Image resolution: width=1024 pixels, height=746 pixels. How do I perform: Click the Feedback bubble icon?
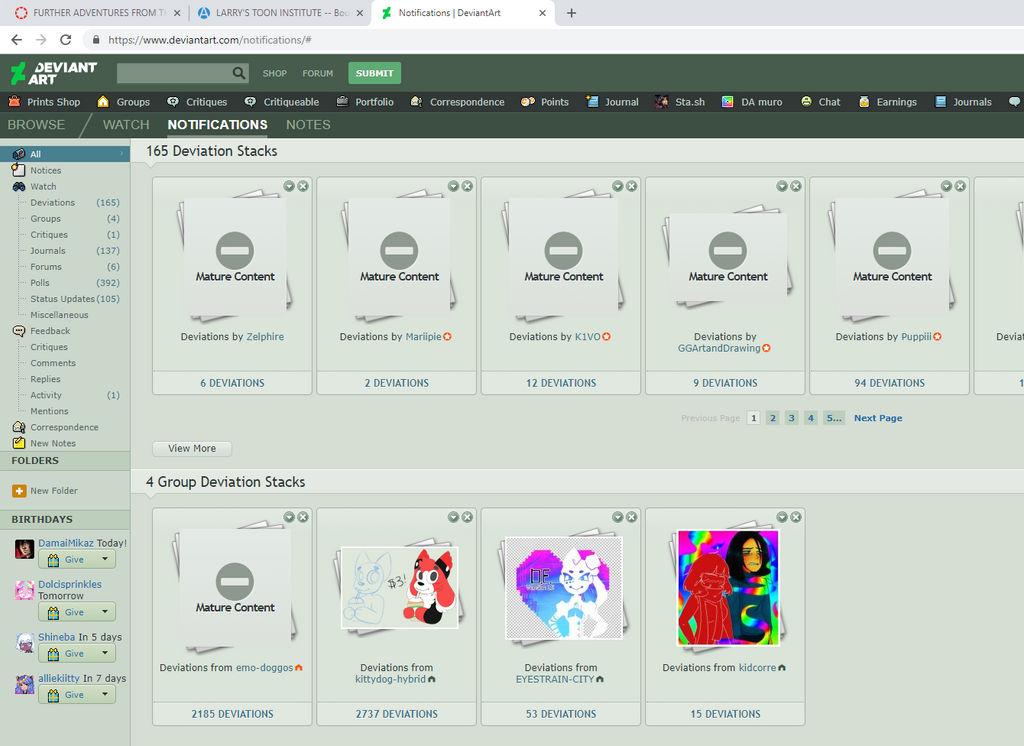pos(18,331)
